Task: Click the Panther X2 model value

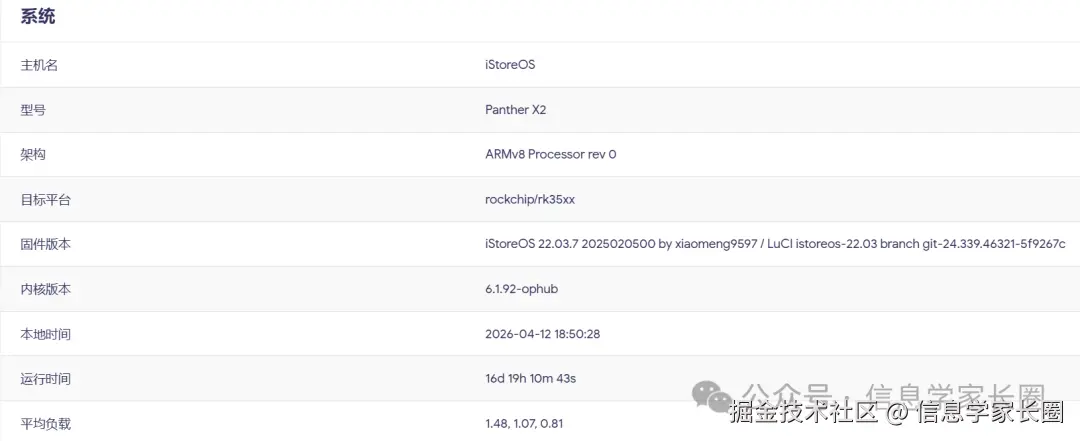Action: 515,110
